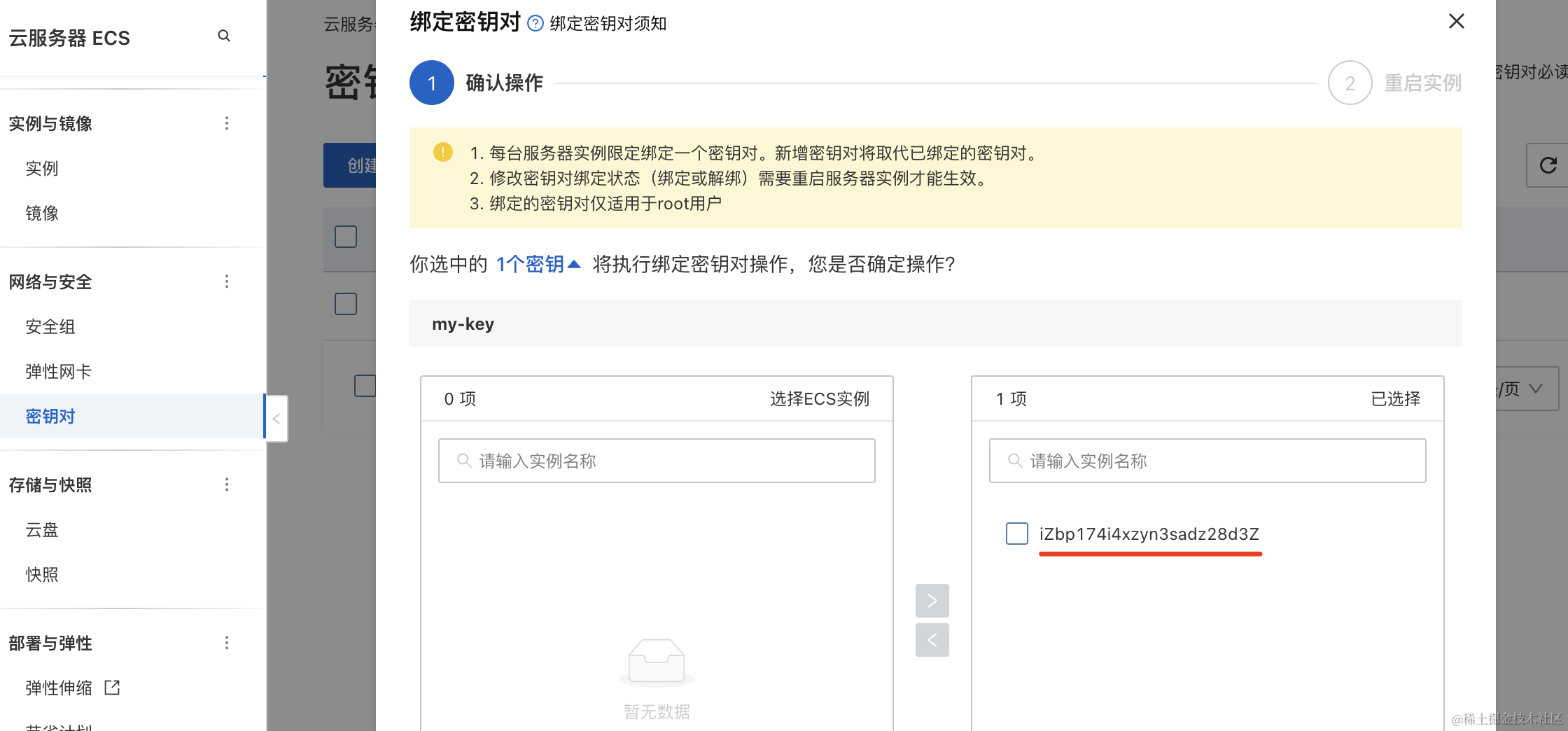Click the refresh icon at top right

click(1548, 165)
